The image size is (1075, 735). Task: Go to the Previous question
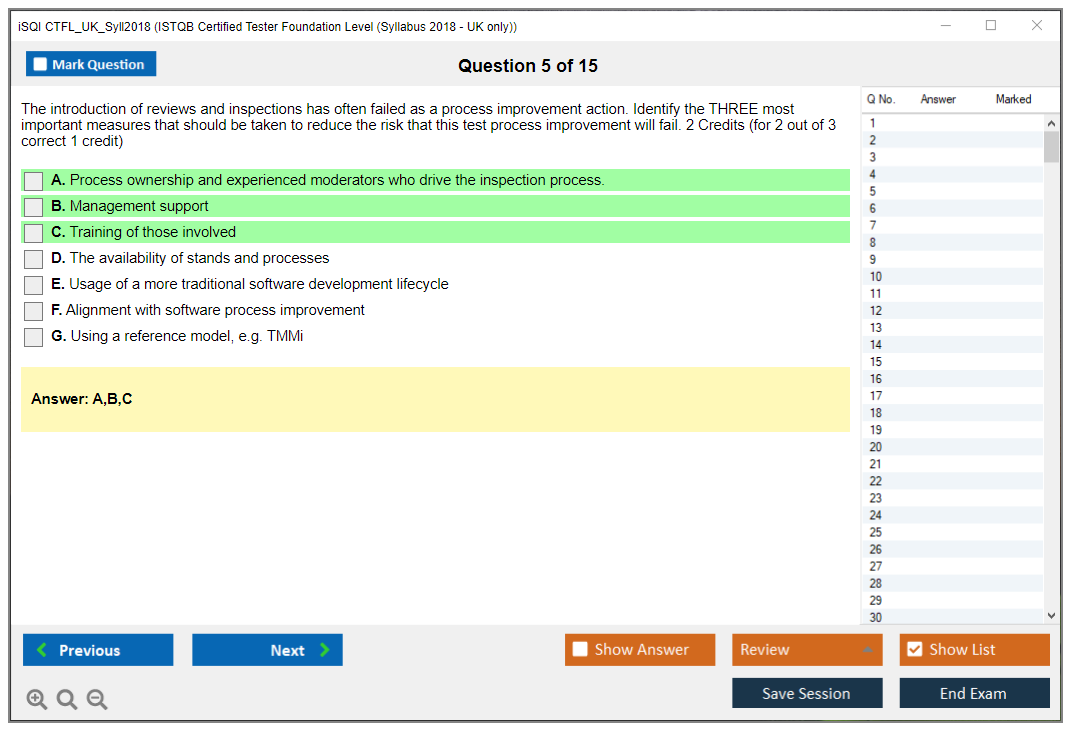[x=98, y=650]
